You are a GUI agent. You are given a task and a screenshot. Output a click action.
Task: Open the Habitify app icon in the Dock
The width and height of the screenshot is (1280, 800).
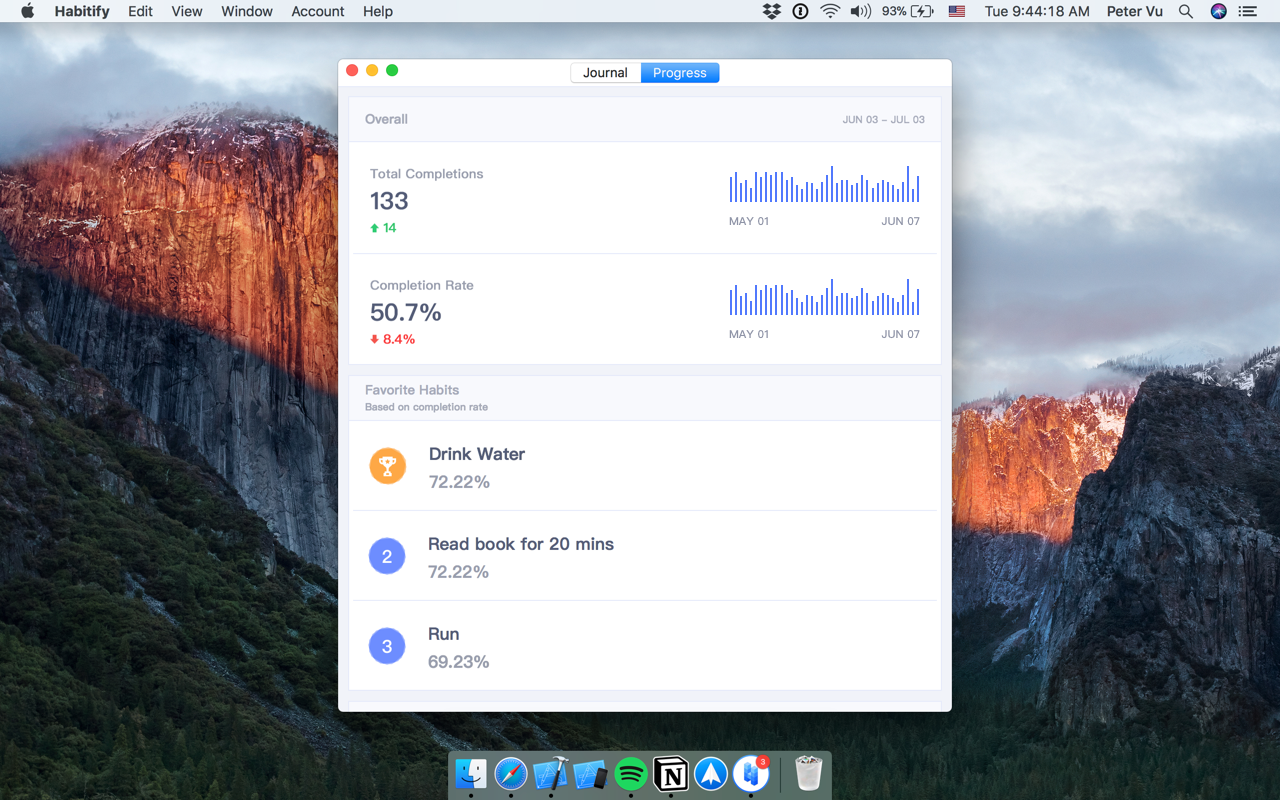[751, 773]
